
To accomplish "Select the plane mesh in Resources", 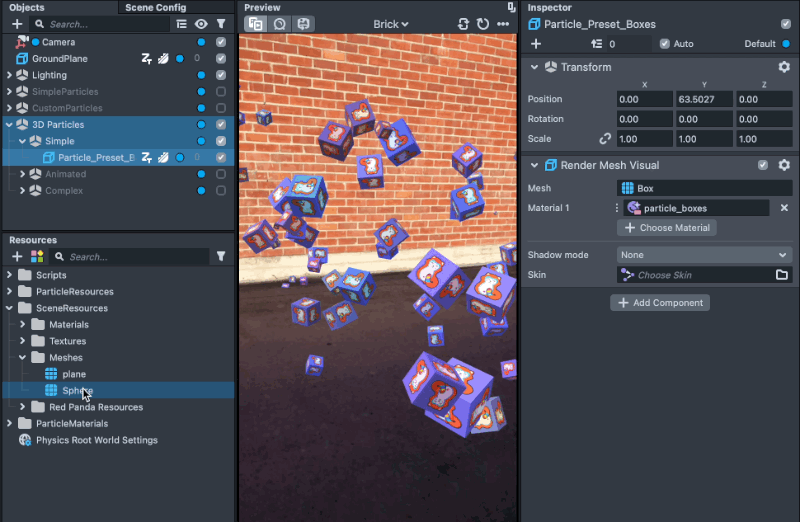I will coord(73,374).
